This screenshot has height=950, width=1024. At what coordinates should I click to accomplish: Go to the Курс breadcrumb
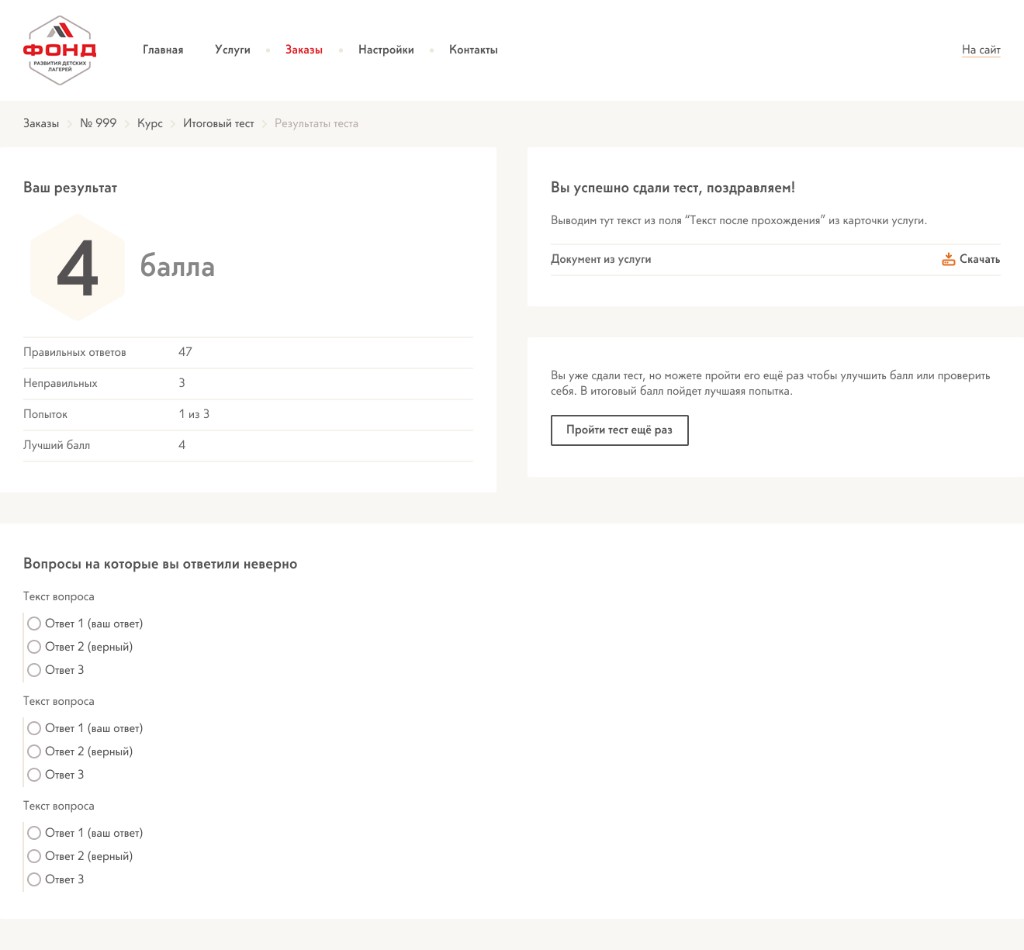(x=150, y=123)
